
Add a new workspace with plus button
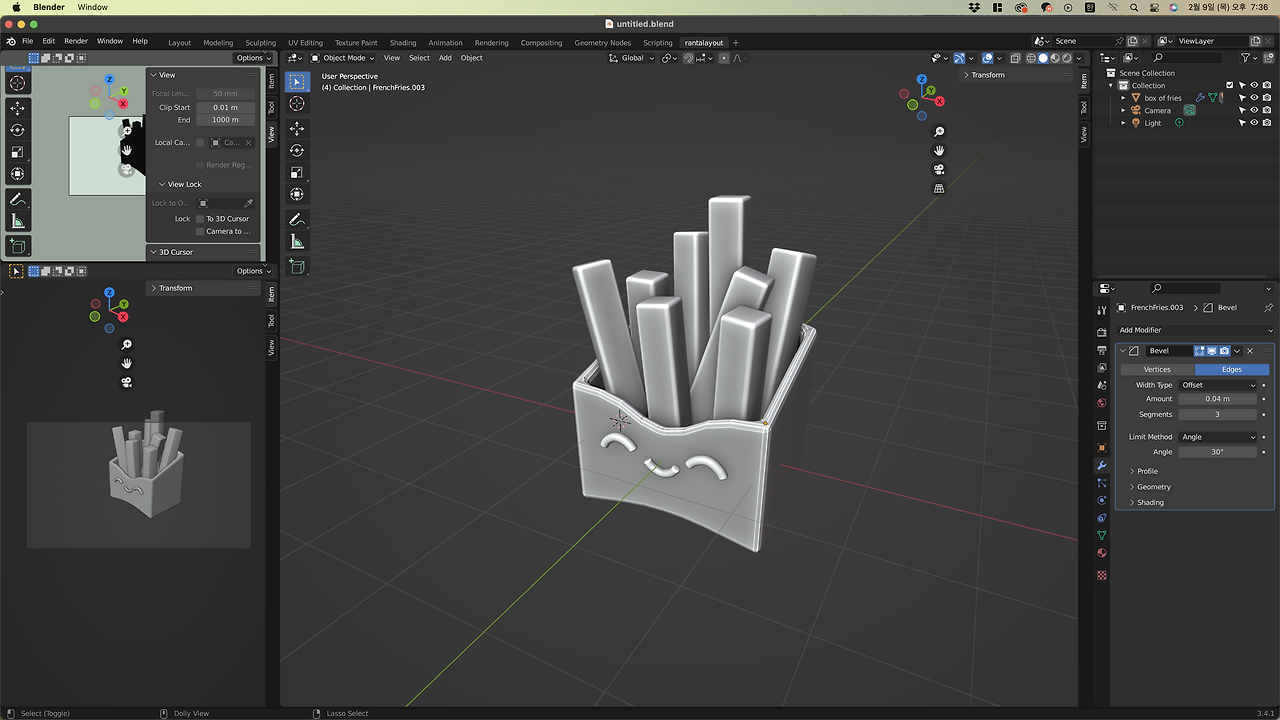pyautogui.click(x=736, y=43)
